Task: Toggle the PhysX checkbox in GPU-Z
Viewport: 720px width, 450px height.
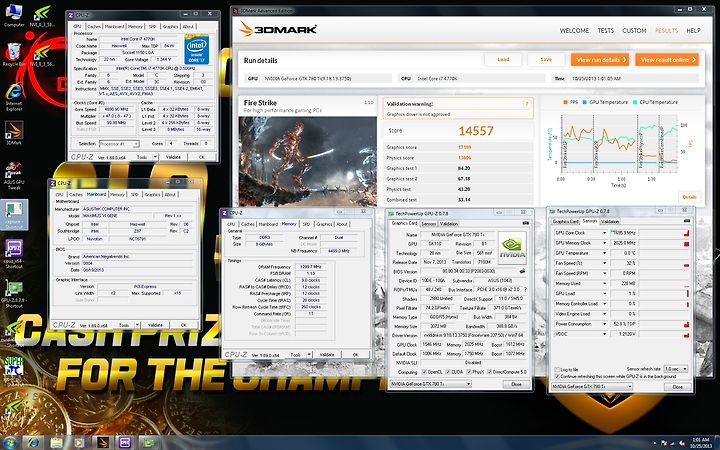Action: point(468,372)
